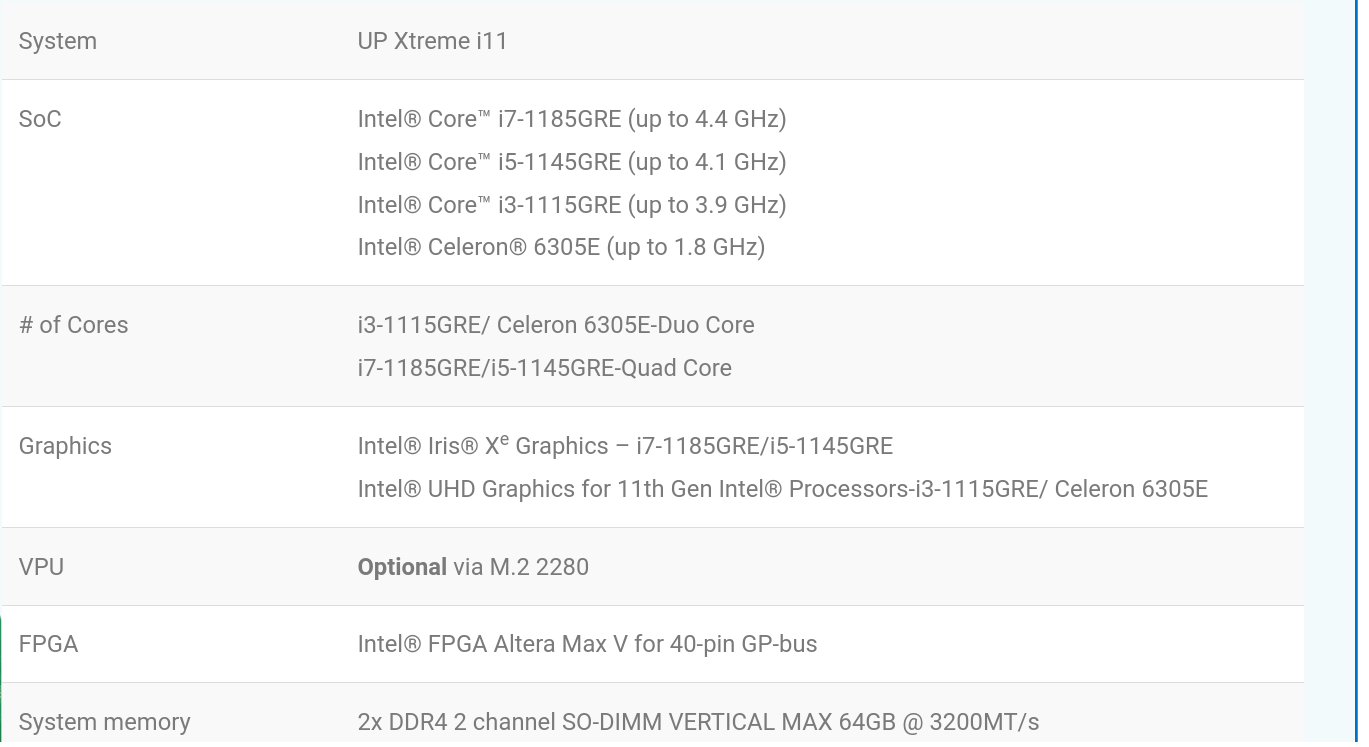This screenshot has height=747, width=1369.
Task: Click the Duo Core specification line
Action: pyautogui.click(x=556, y=325)
